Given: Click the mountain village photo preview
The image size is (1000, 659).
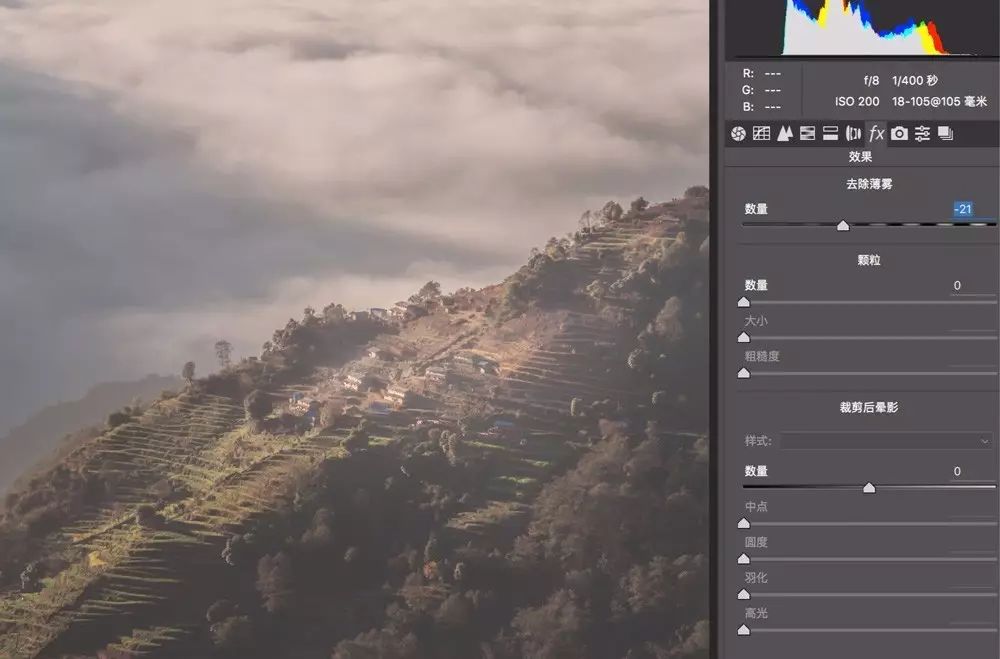Looking at the screenshot, I should (354, 329).
